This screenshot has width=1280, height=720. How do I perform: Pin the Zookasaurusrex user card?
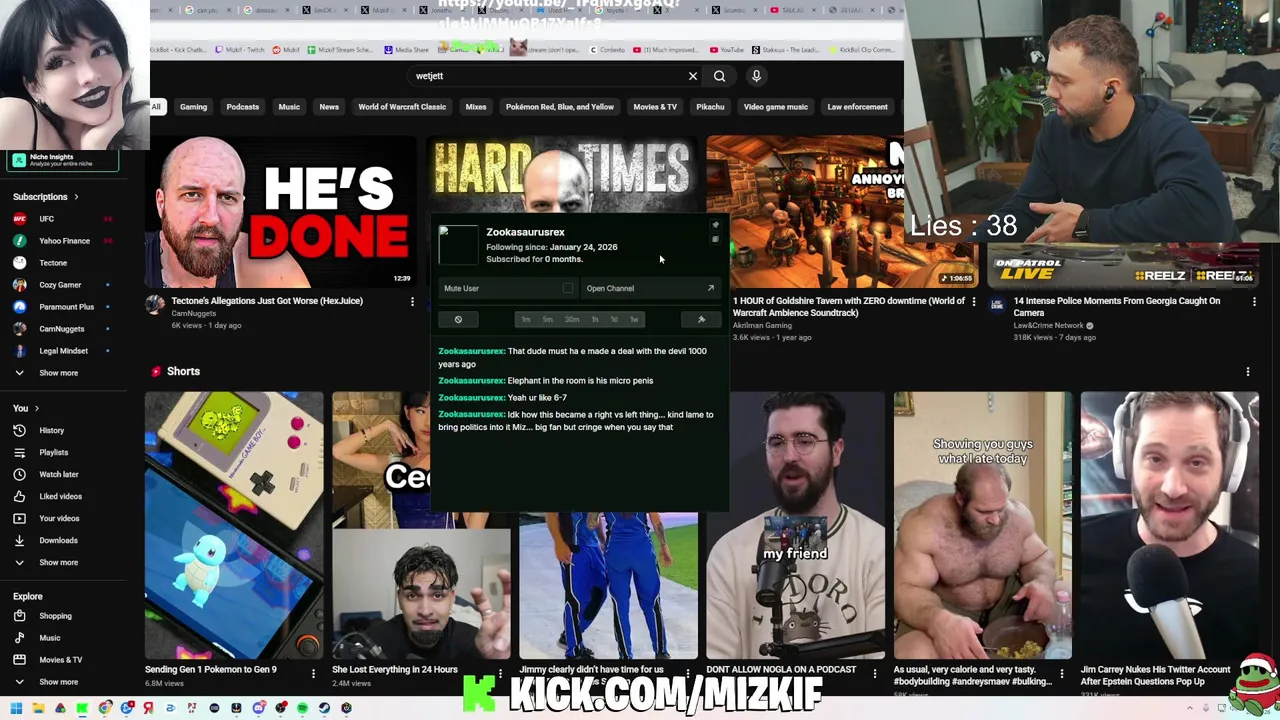pos(715,226)
